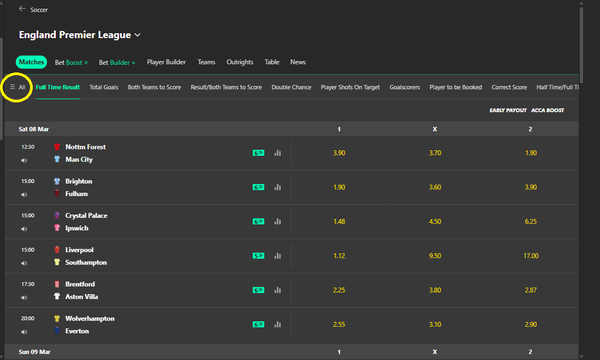Select draw odds 3.60 for Brighton v Fulham

point(435,187)
